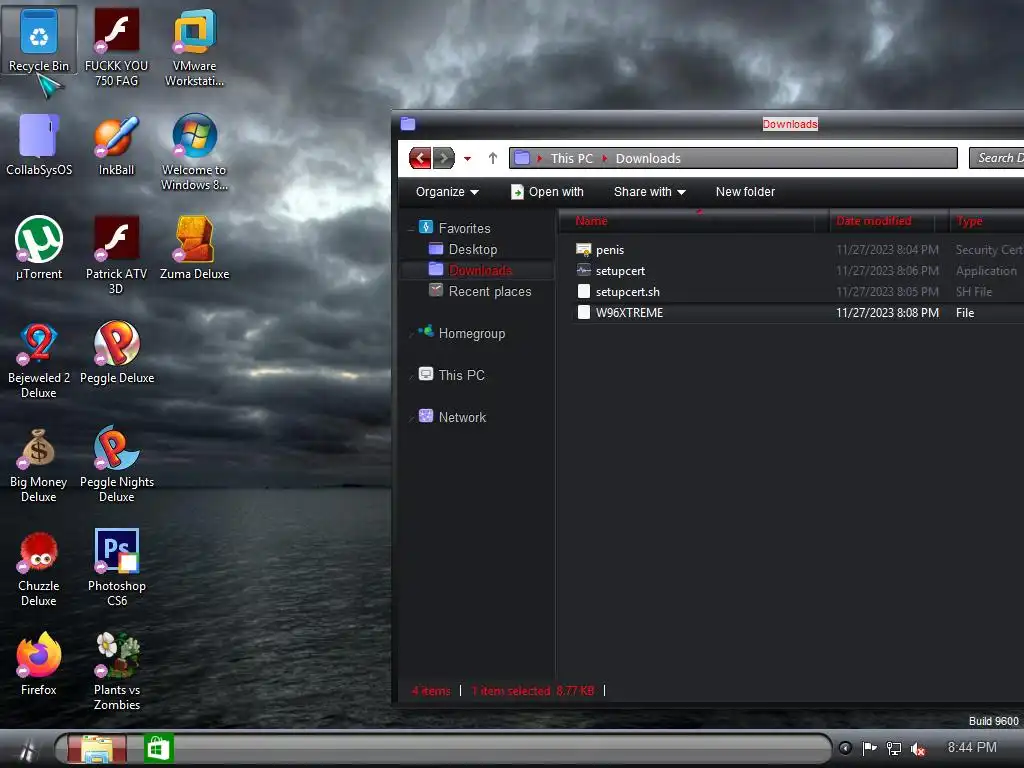Screen dimensions: 1024x768
Task: Click the Open with button
Action: click(x=547, y=192)
